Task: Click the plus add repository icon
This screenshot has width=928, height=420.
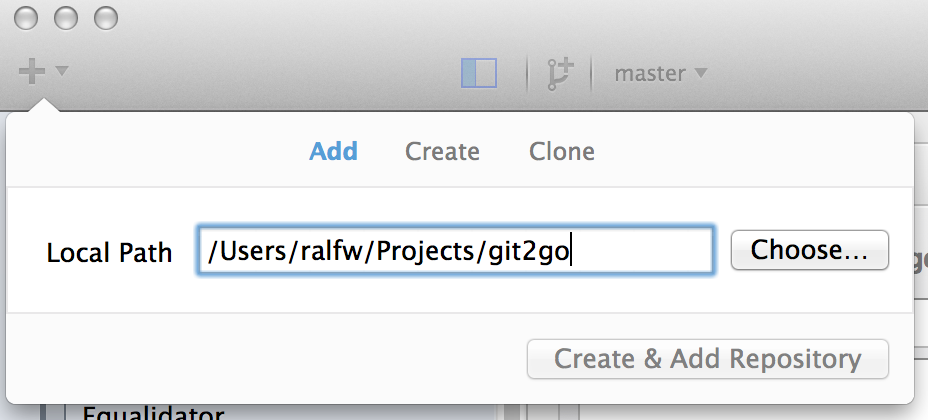Action: 32,72
